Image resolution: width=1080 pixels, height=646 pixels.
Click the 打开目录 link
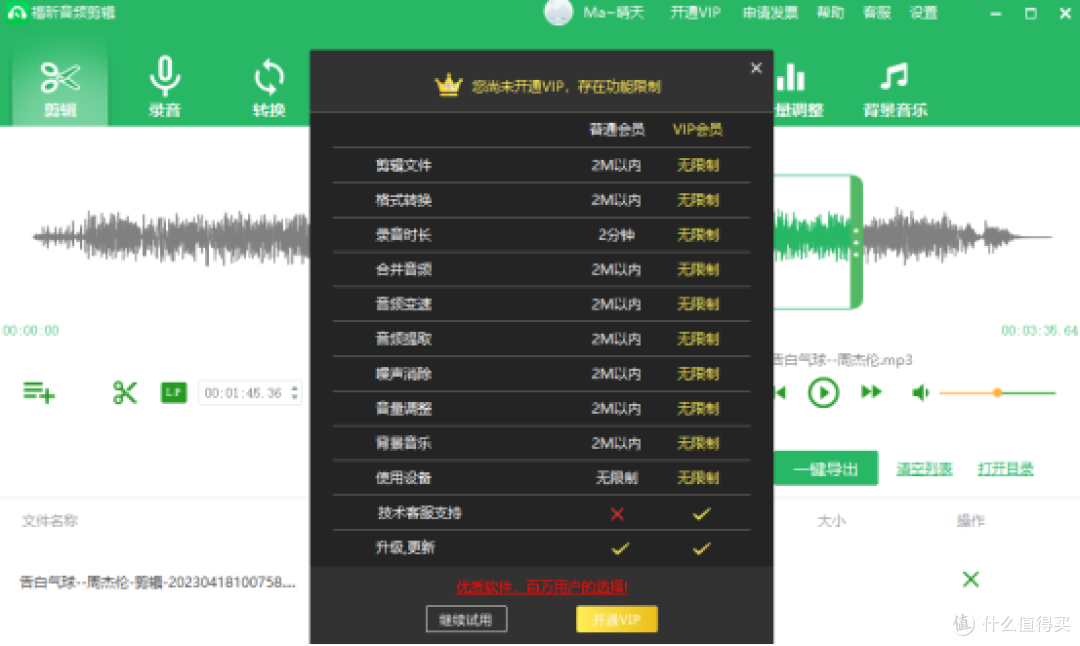[x=1006, y=469]
